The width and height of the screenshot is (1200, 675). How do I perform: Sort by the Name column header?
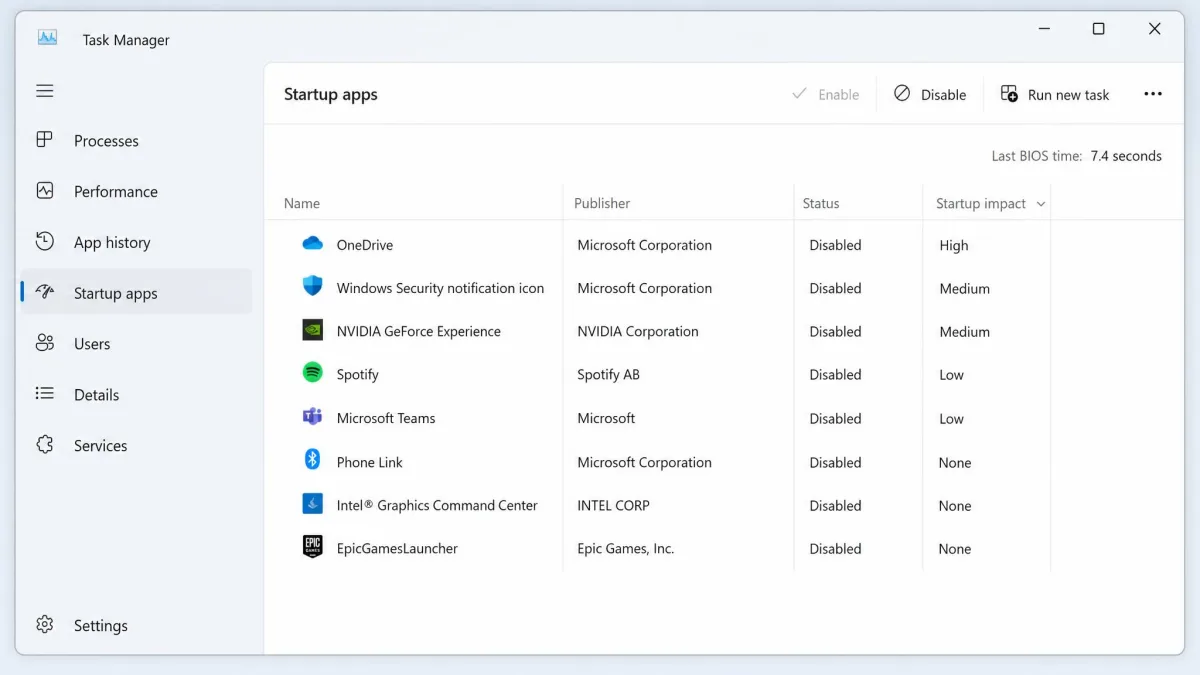[302, 203]
